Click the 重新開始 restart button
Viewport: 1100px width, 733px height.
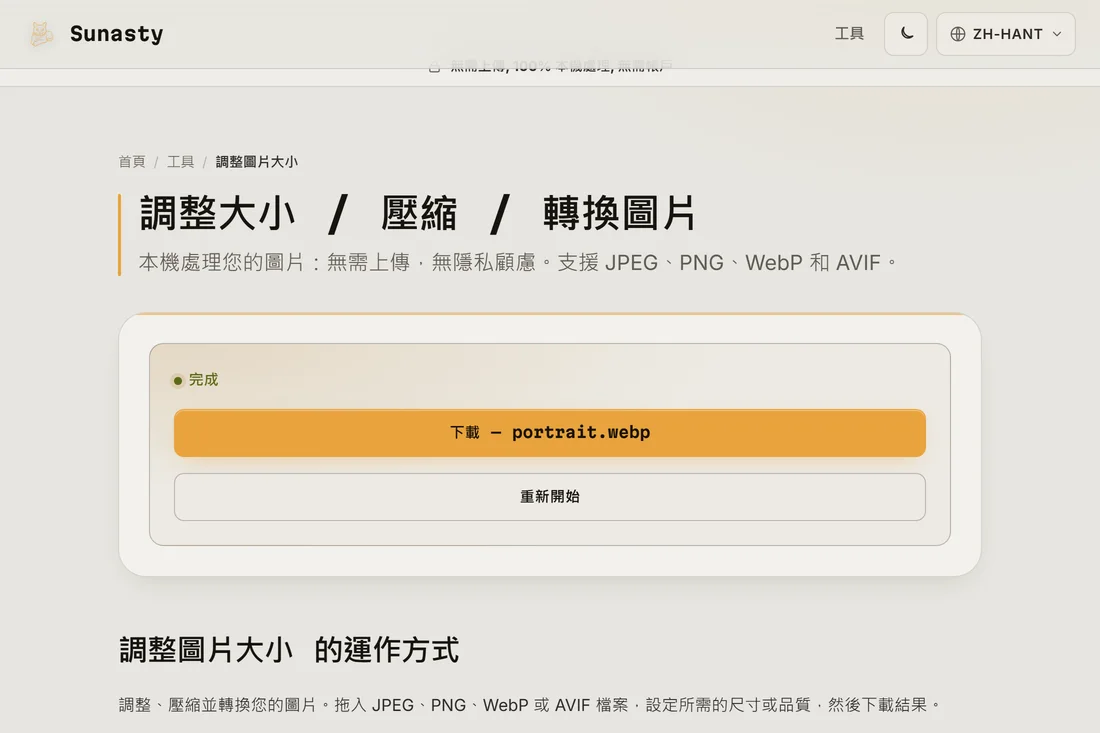(x=550, y=497)
